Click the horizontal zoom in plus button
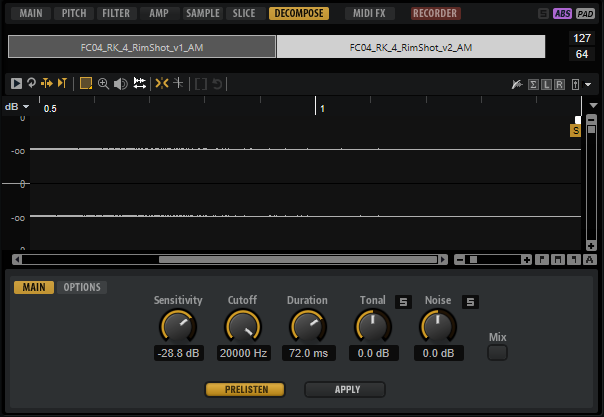 coord(527,260)
